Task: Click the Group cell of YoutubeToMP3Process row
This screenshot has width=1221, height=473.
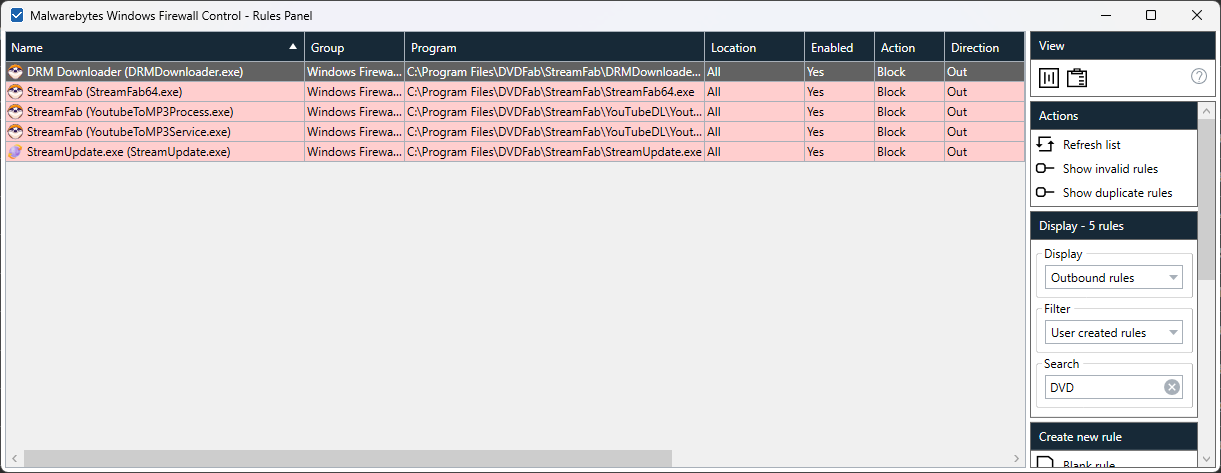Action: pyautogui.click(x=355, y=112)
